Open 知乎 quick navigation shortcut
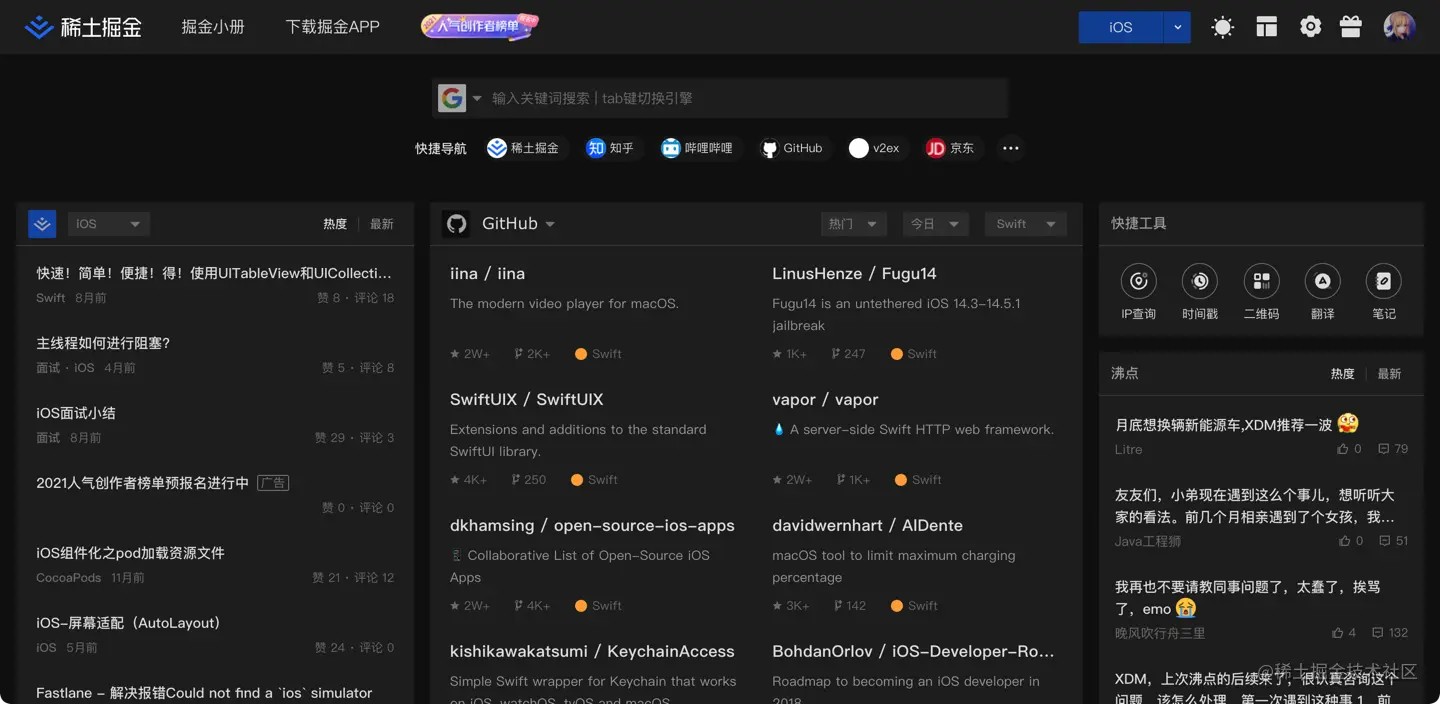 click(x=611, y=148)
